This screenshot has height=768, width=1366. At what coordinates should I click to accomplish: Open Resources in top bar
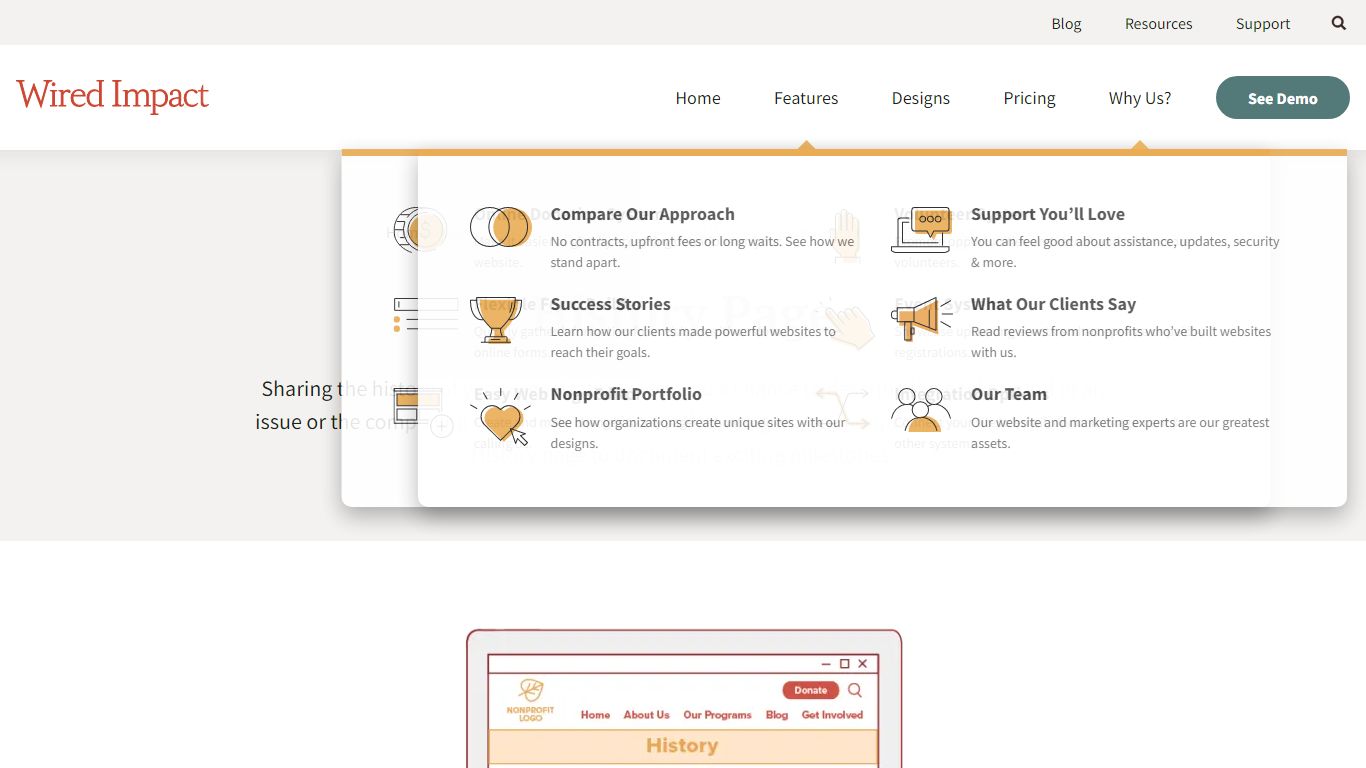click(1158, 23)
